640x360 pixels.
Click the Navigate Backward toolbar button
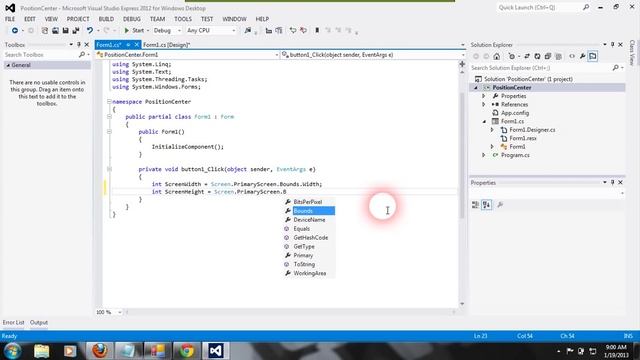tap(15, 31)
